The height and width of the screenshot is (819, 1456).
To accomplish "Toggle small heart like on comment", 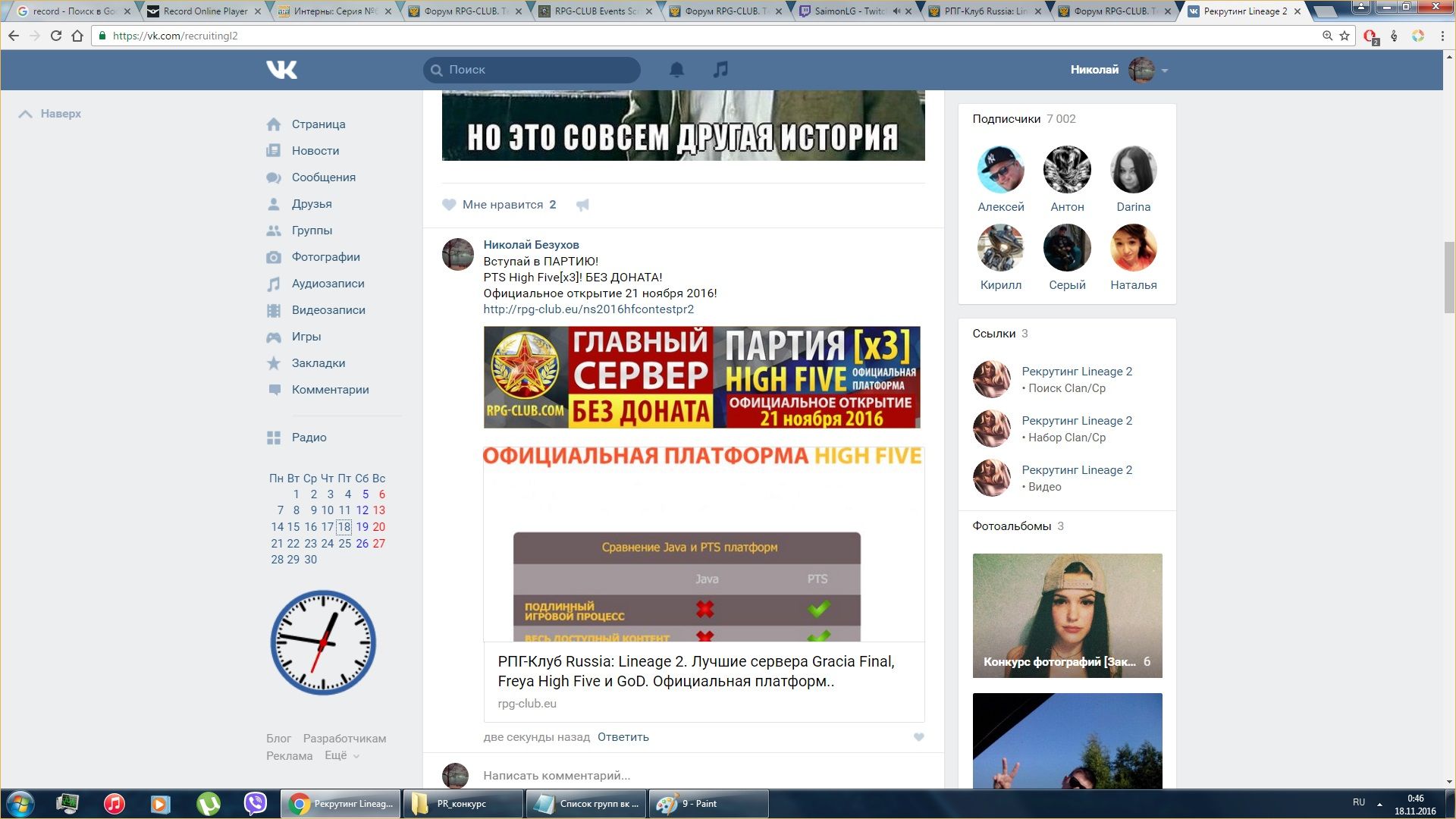I will [918, 737].
